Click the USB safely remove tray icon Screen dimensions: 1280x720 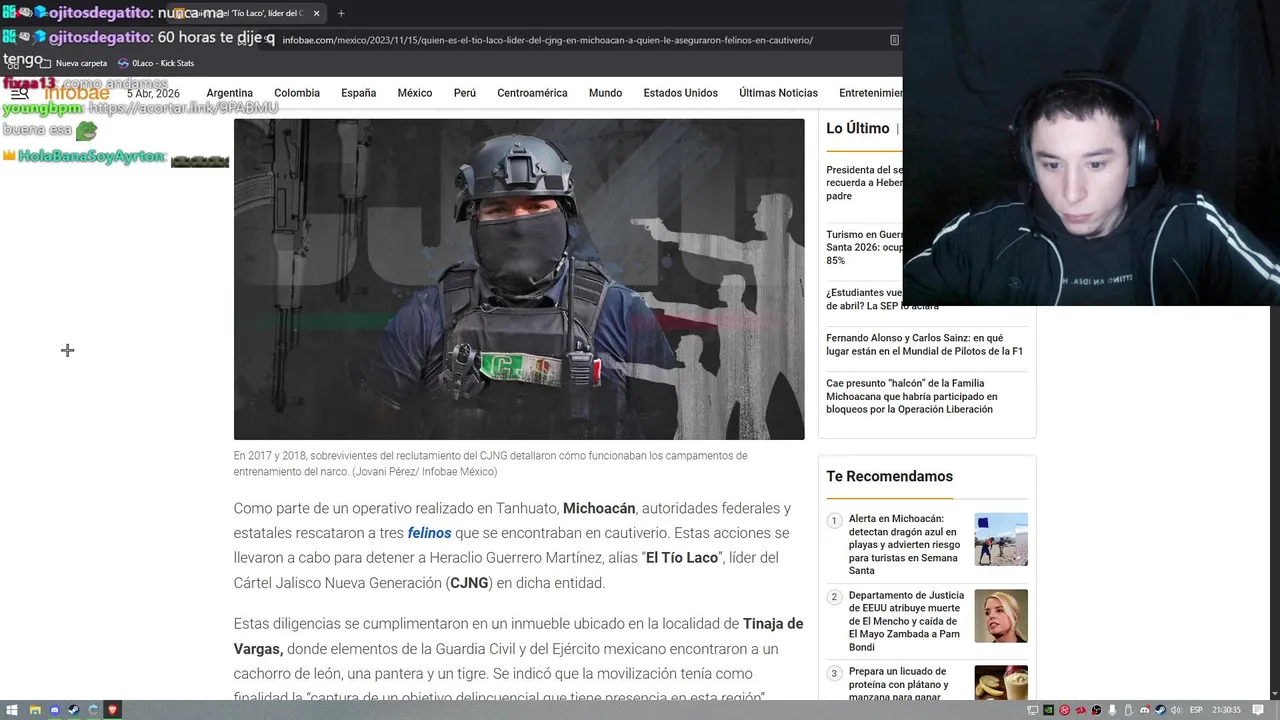[1128, 710]
